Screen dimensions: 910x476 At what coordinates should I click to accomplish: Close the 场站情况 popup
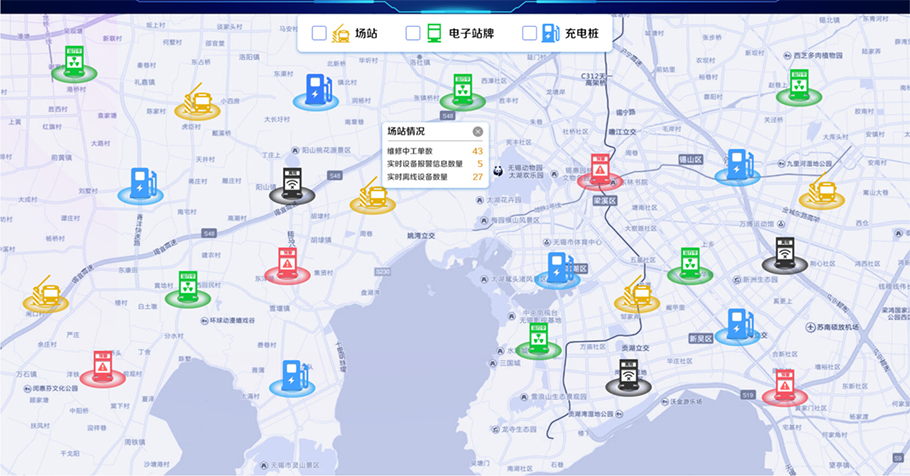[477, 131]
